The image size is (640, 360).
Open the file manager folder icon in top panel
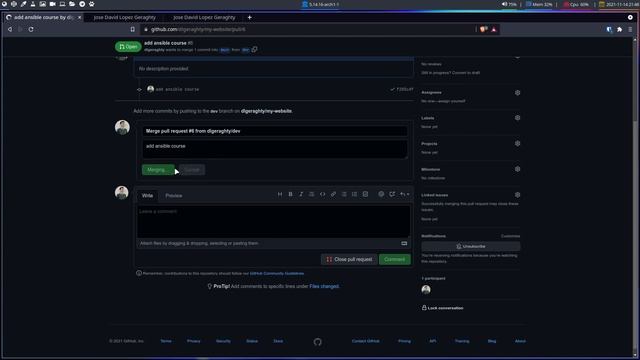pos(72,4)
